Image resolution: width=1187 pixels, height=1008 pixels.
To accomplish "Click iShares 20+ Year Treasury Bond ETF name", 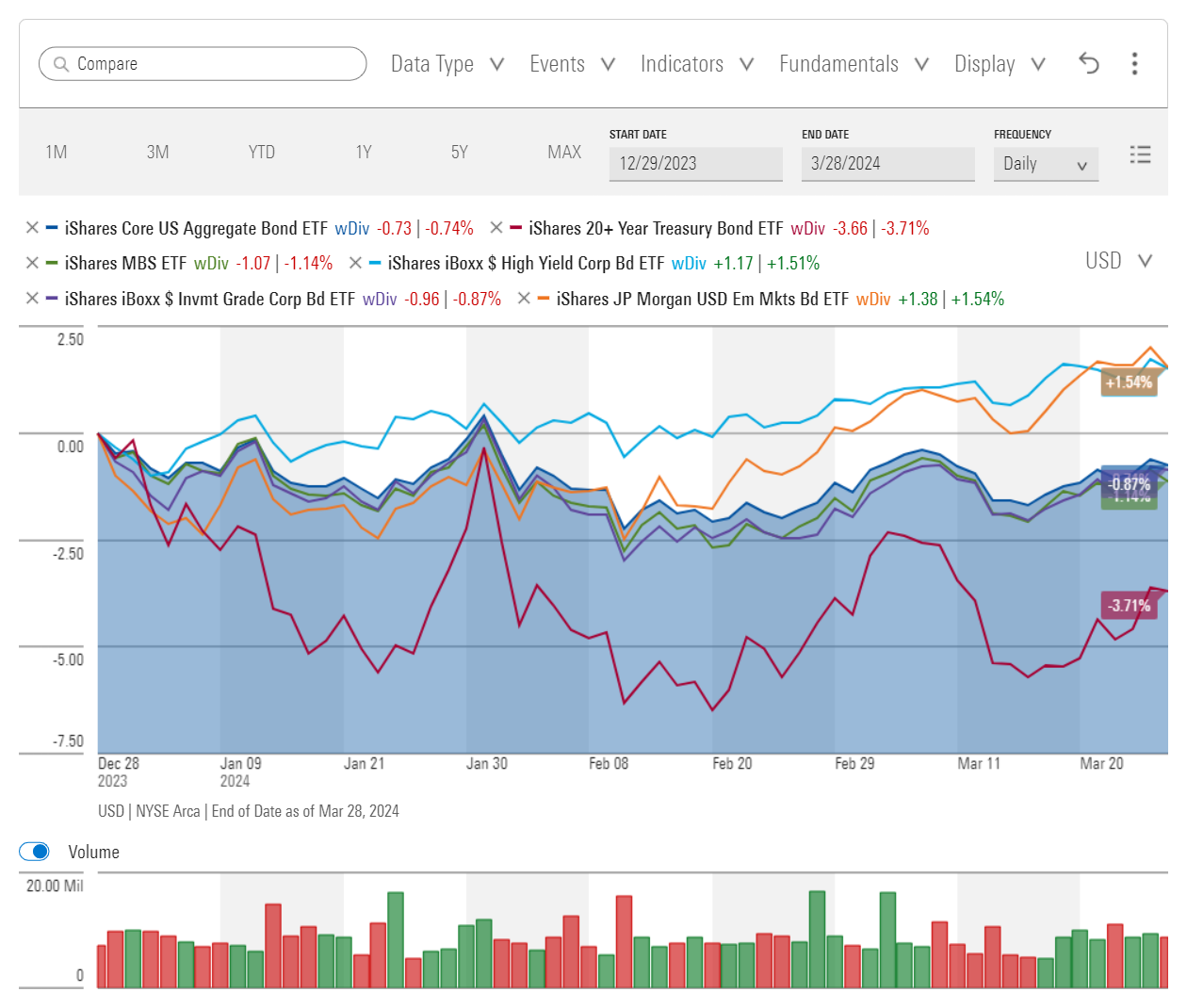I will point(656,228).
